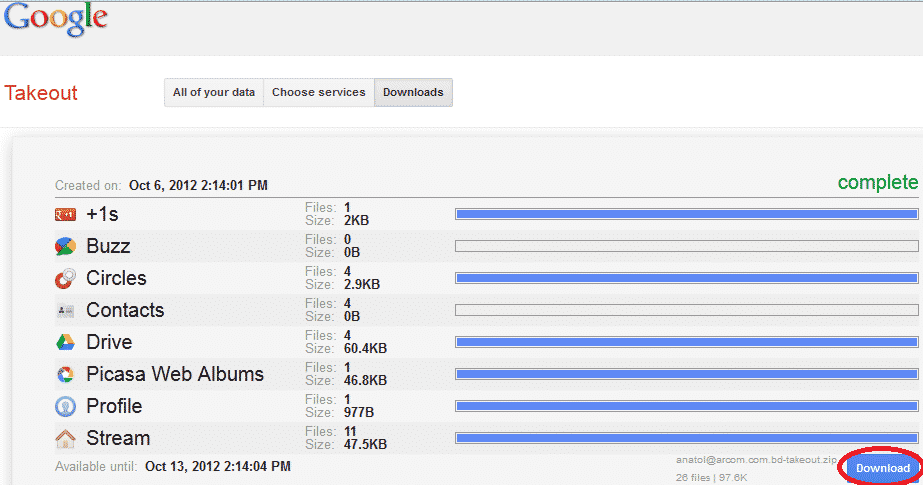Click the Stream progress bar
The width and height of the screenshot is (923, 485).
[x=686, y=438]
